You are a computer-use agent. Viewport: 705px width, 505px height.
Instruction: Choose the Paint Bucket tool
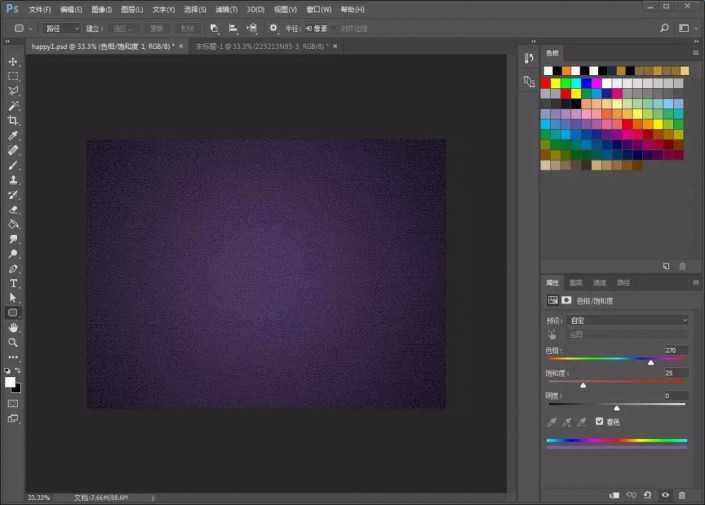pyautogui.click(x=13, y=224)
